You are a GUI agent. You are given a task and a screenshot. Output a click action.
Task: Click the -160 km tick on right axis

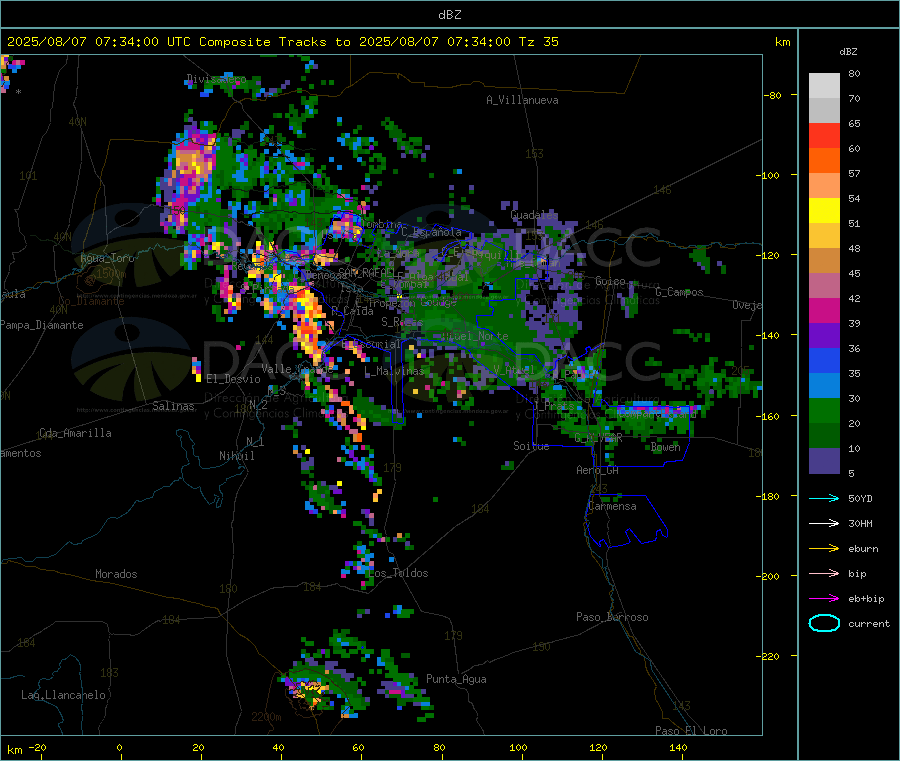[769, 416]
